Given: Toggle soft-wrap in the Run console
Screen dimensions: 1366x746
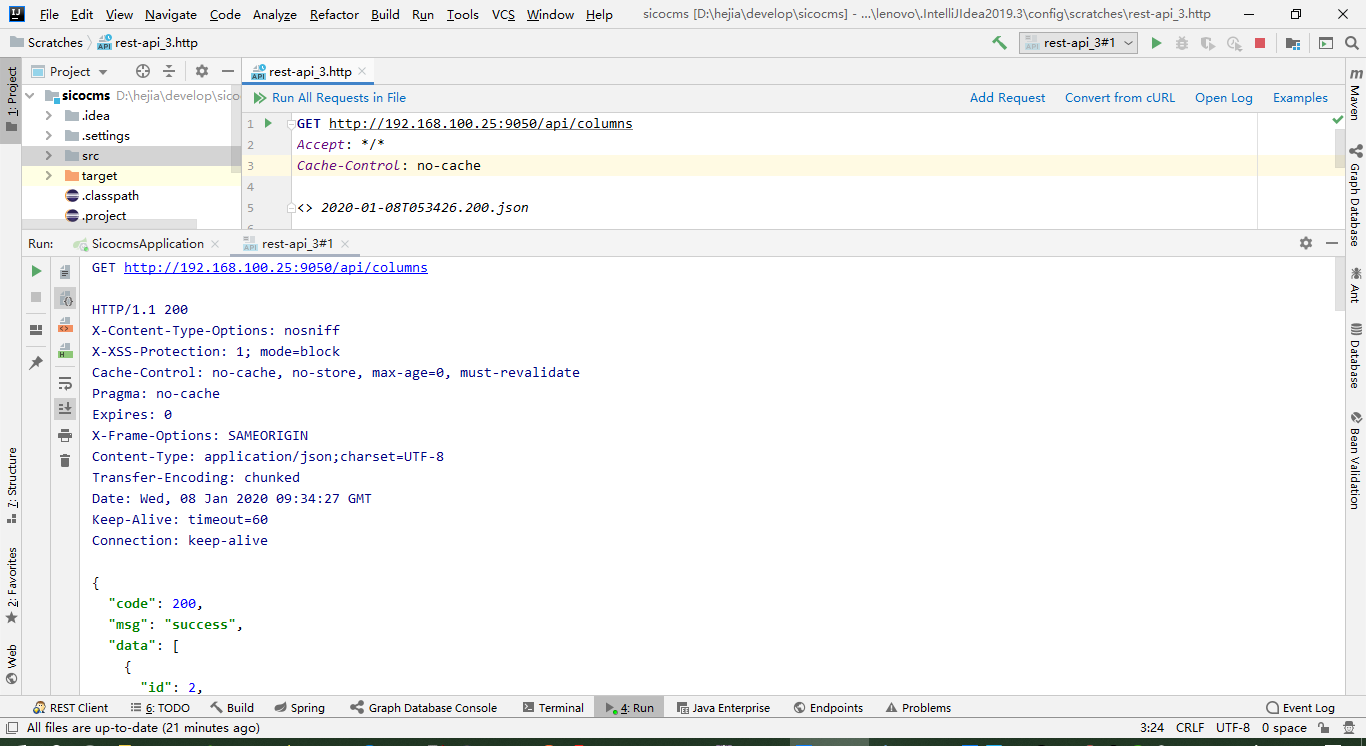Looking at the screenshot, I should (x=65, y=382).
